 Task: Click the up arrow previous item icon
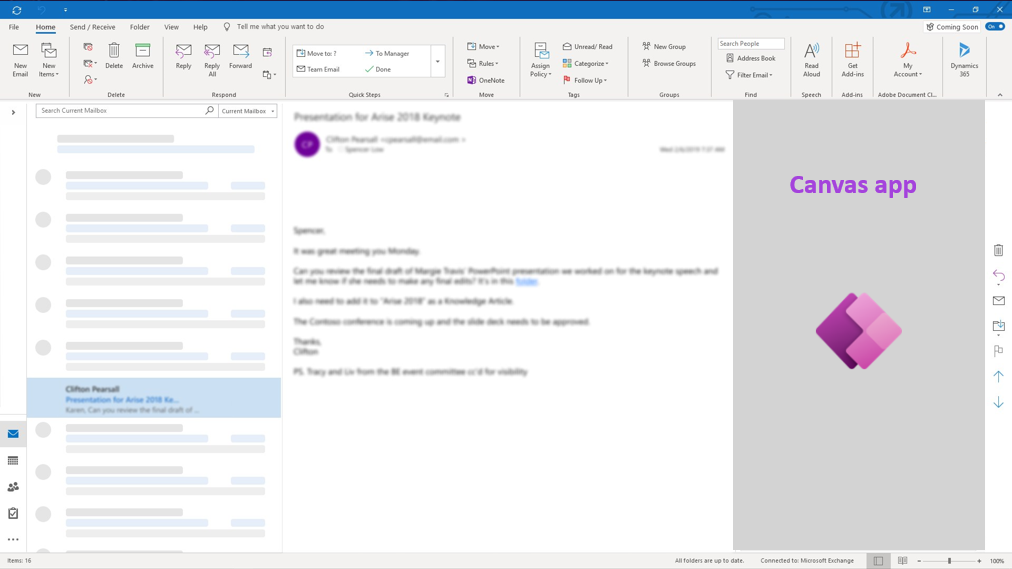tap(998, 376)
